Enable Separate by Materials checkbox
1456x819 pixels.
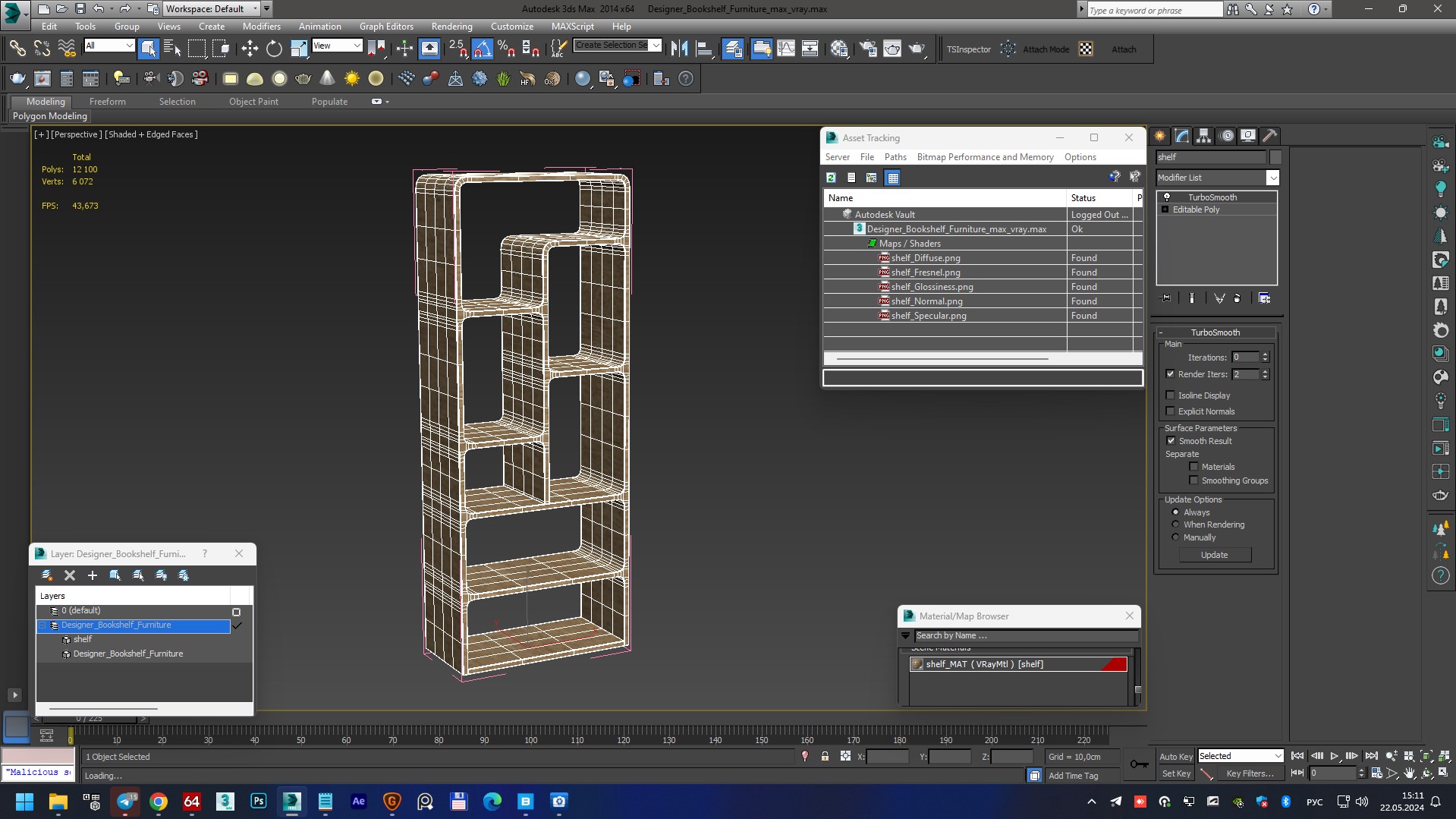click(1193, 467)
